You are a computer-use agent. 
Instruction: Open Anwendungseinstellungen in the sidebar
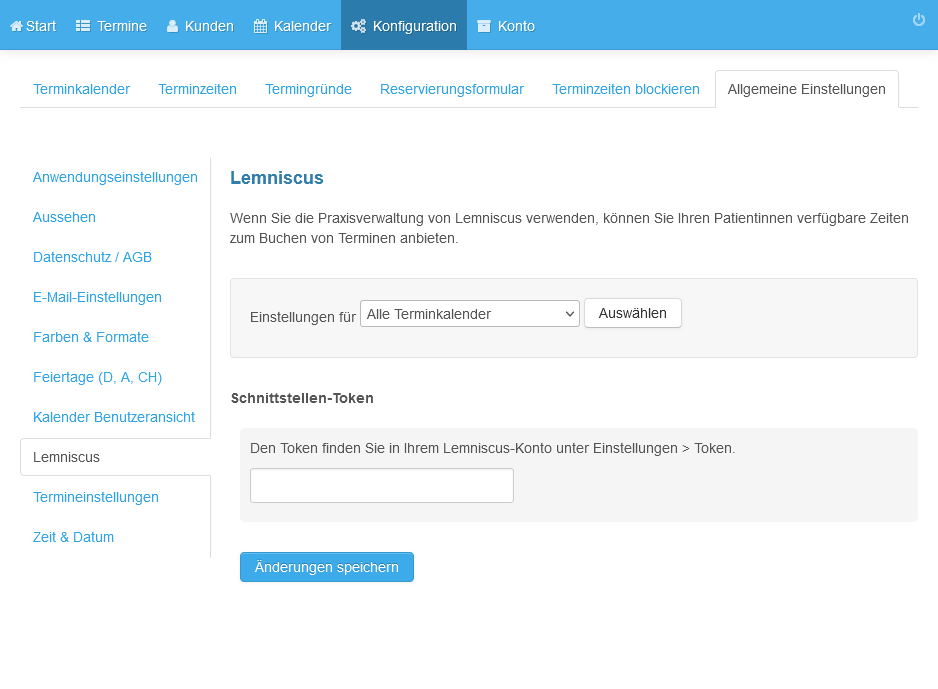tap(115, 177)
